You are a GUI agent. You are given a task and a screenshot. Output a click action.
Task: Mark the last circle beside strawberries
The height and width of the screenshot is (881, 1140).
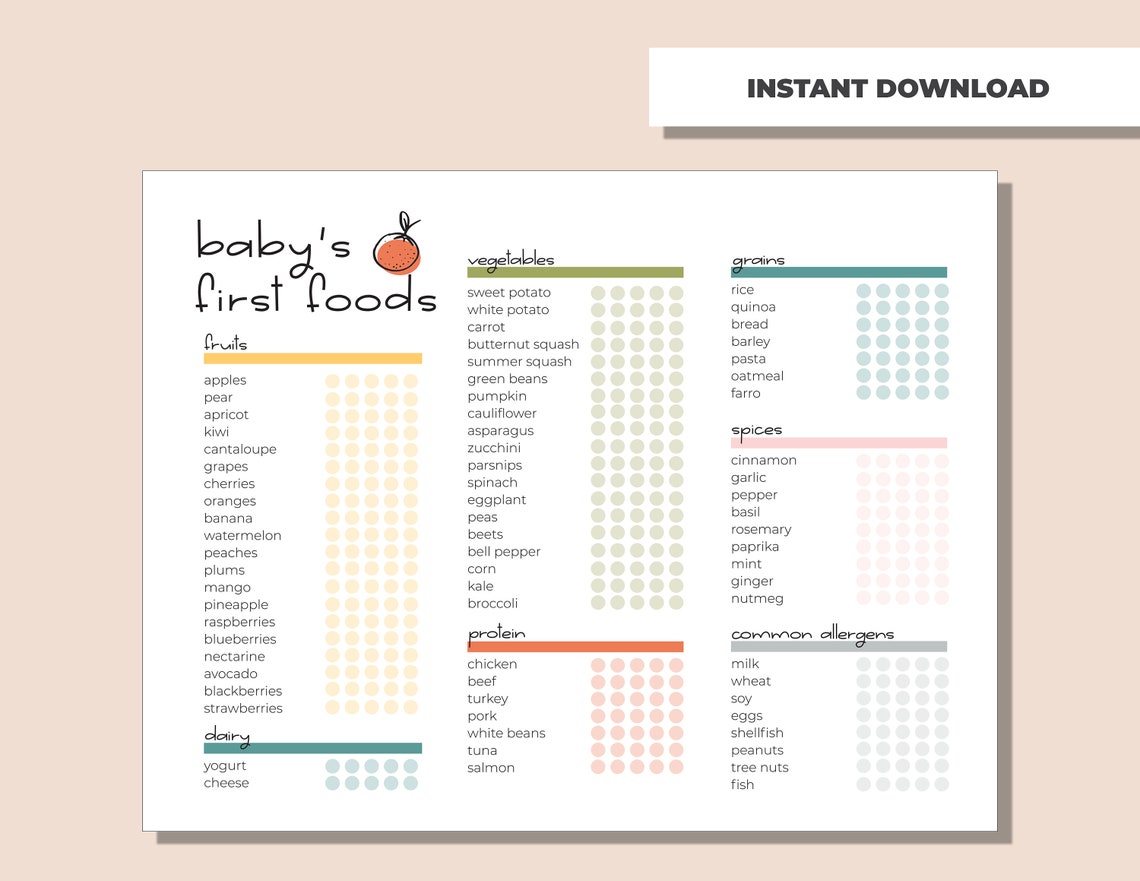coord(411,707)
